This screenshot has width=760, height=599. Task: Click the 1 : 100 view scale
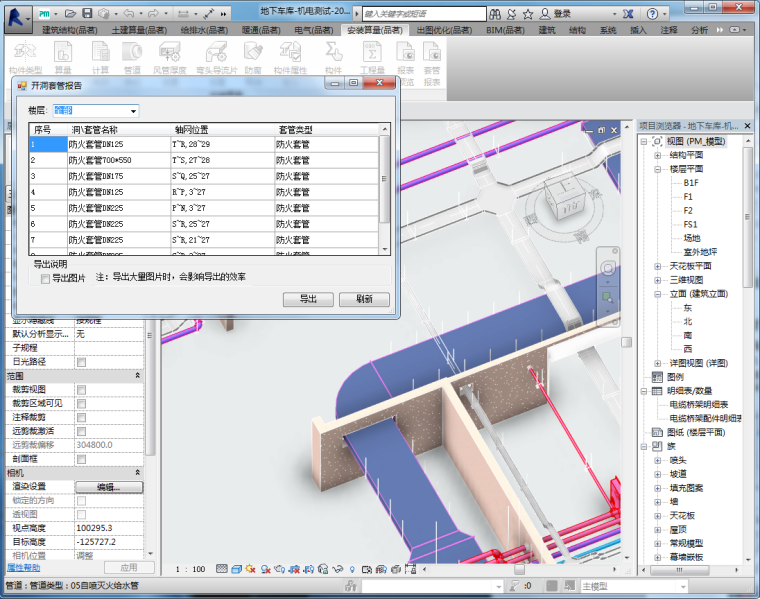[x=190, y=569]
